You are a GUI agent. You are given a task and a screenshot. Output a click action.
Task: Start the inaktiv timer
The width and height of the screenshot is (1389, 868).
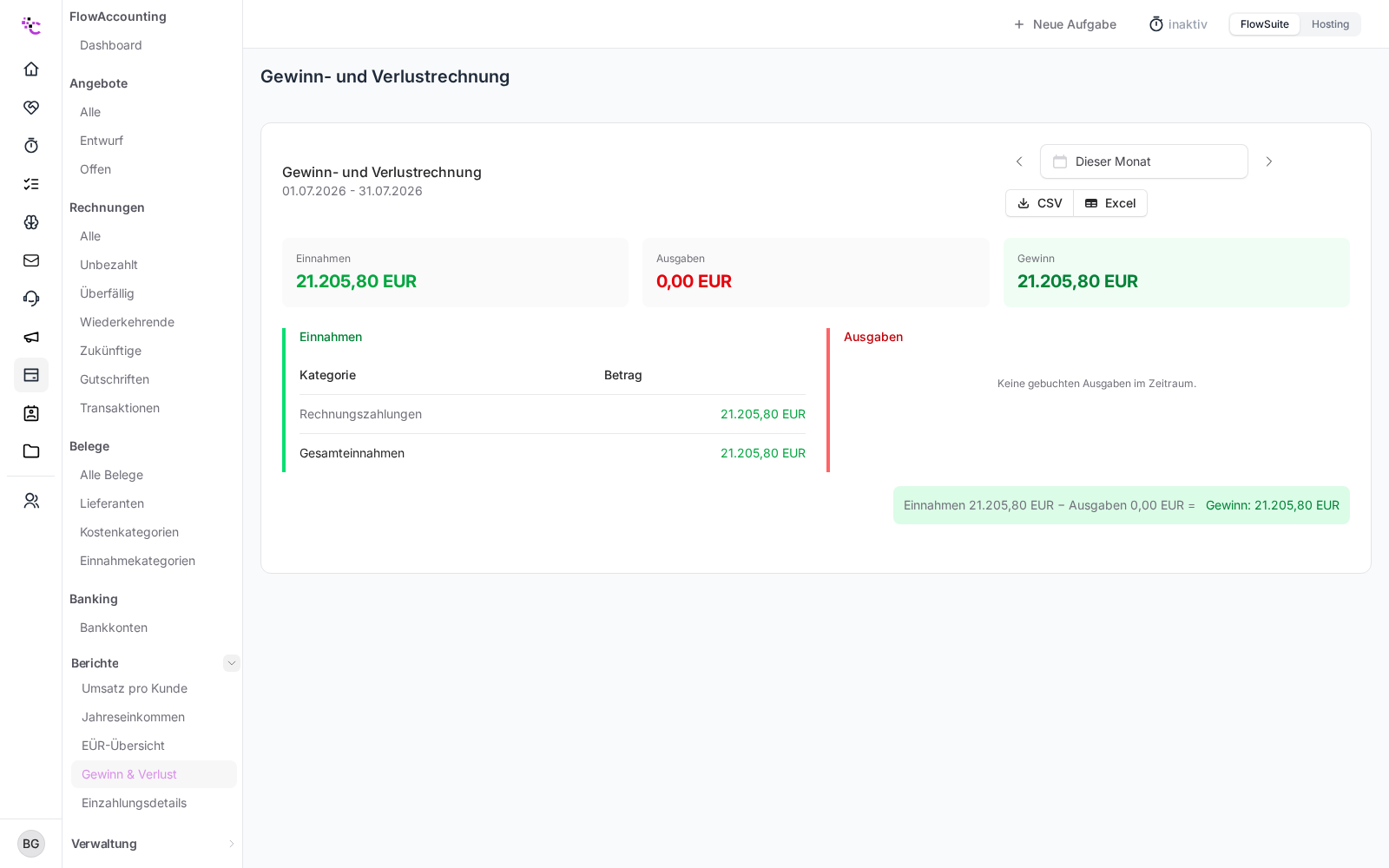coord(1178,24)
